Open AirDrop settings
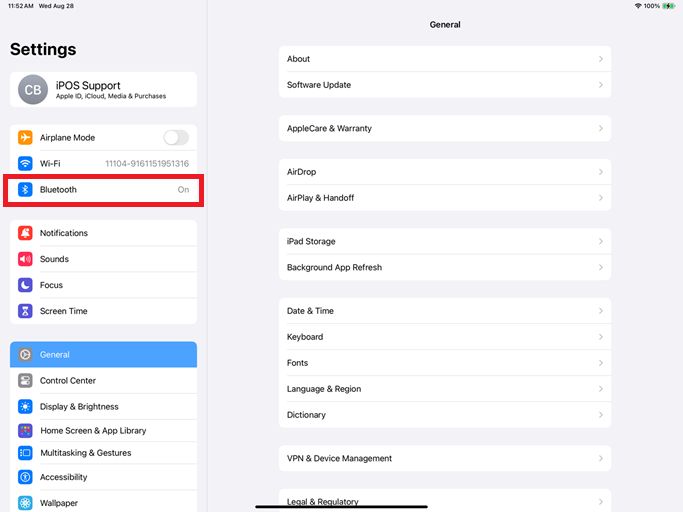 coord(445,172)
